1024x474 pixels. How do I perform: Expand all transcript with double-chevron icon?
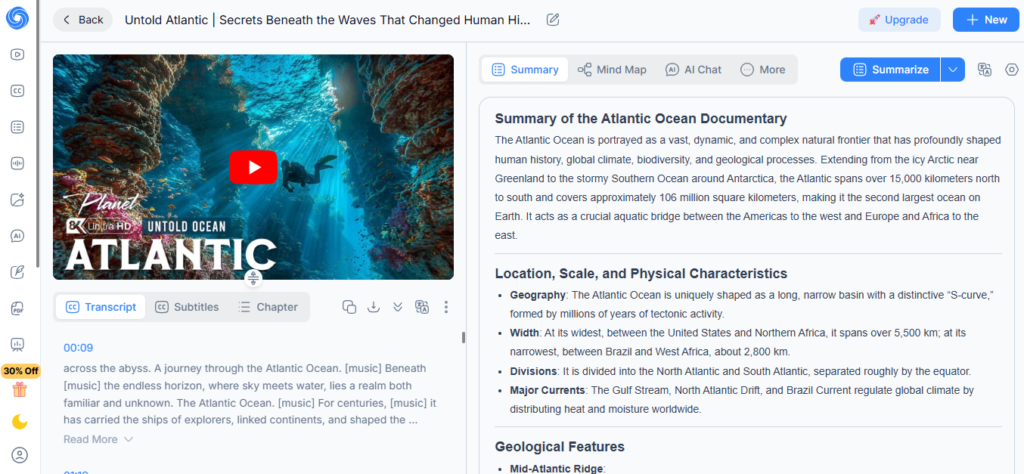point(398,307)
